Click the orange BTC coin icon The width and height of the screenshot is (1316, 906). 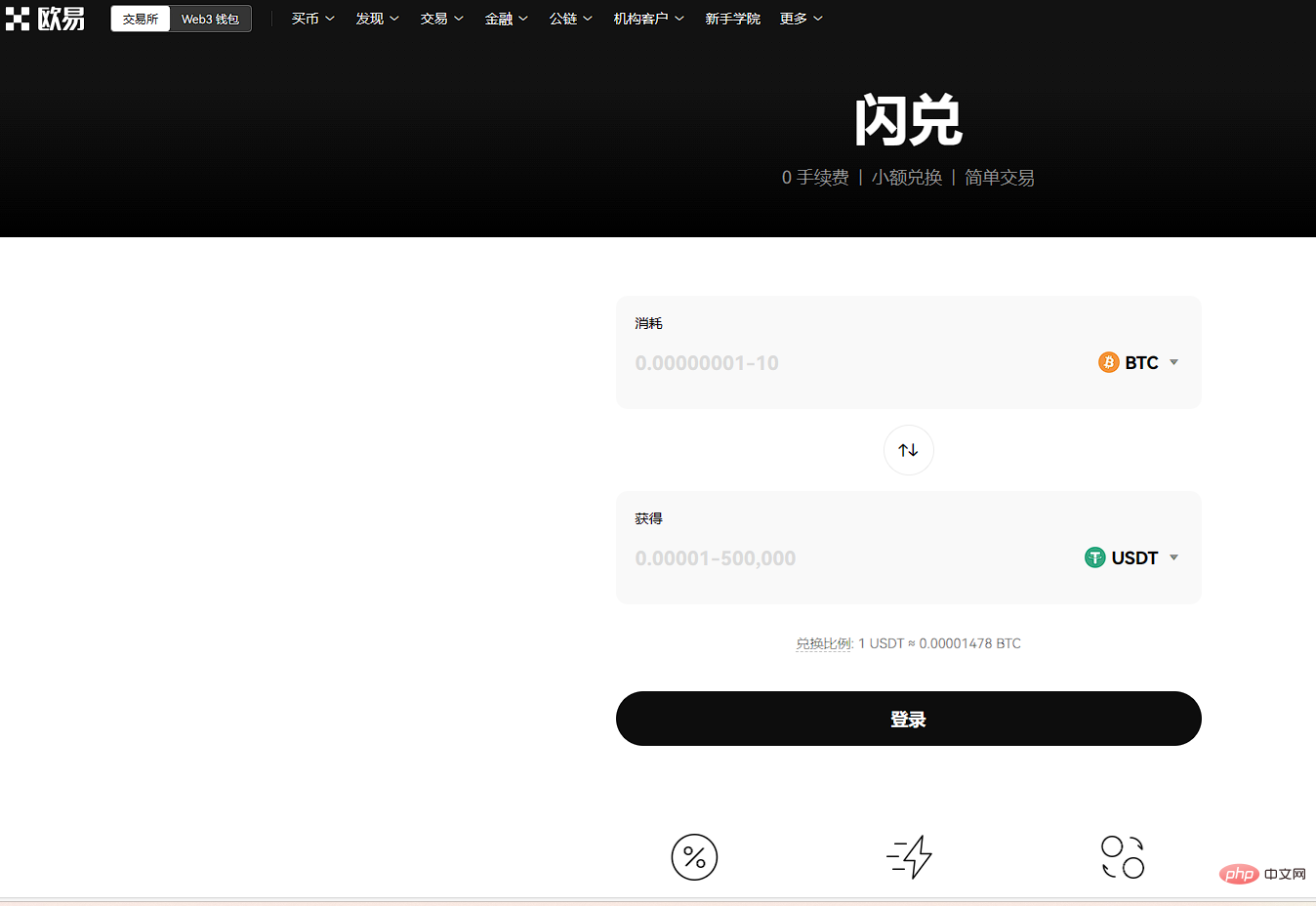(x=1108, y=362)
